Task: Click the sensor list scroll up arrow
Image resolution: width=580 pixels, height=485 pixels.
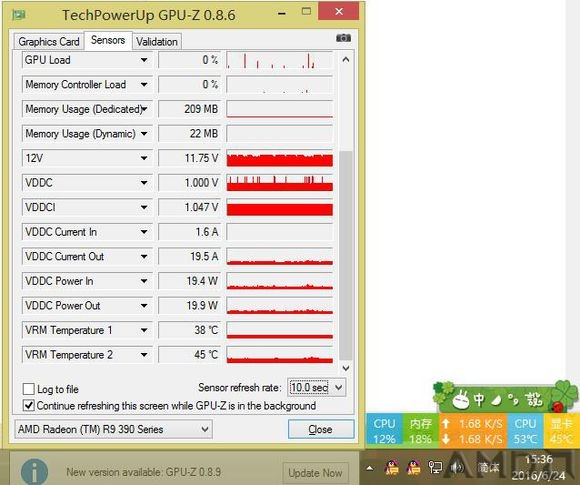Action: point(345,60)
